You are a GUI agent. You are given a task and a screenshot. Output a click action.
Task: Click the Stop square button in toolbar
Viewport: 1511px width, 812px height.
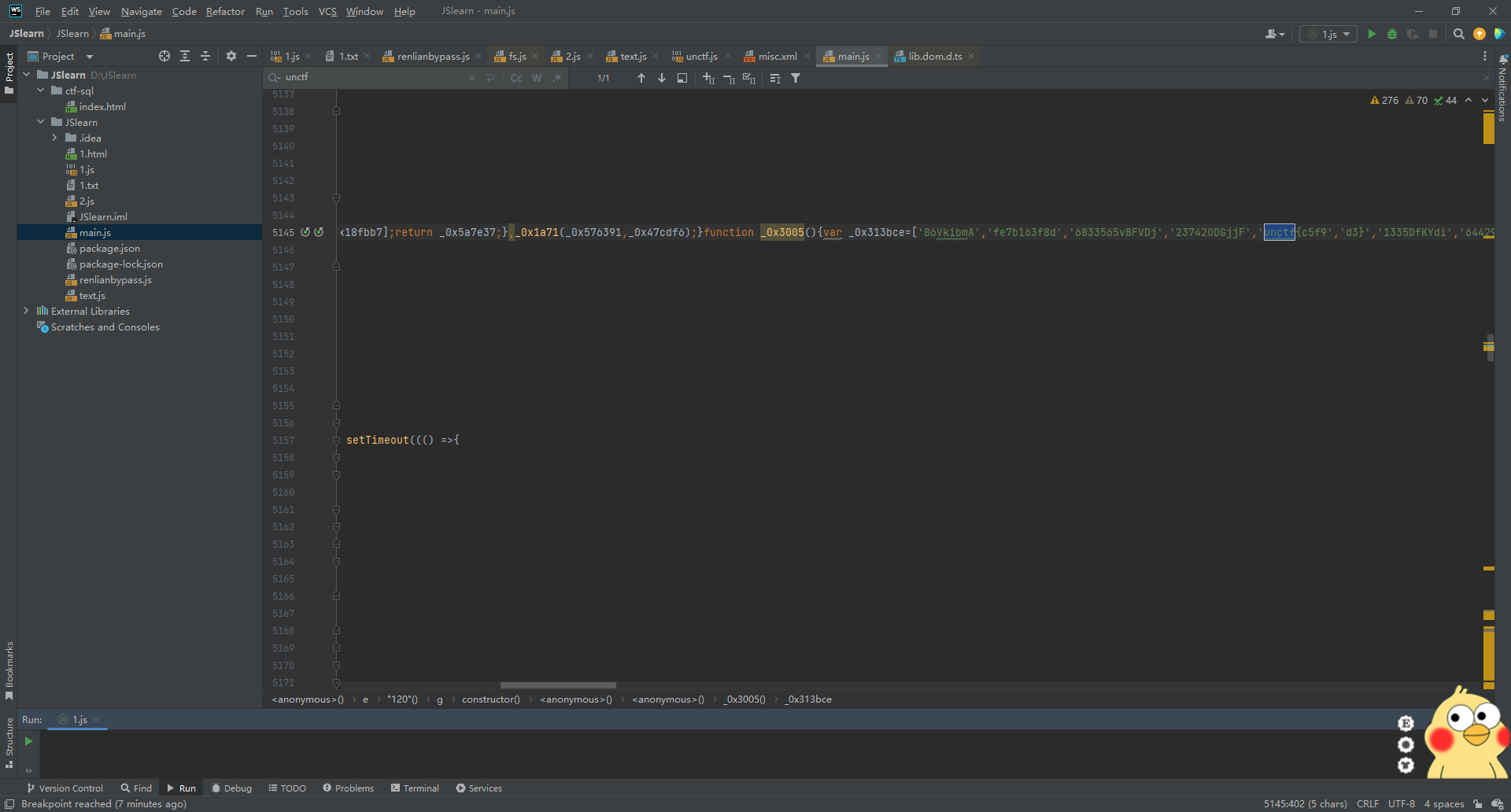point(1433,34)
